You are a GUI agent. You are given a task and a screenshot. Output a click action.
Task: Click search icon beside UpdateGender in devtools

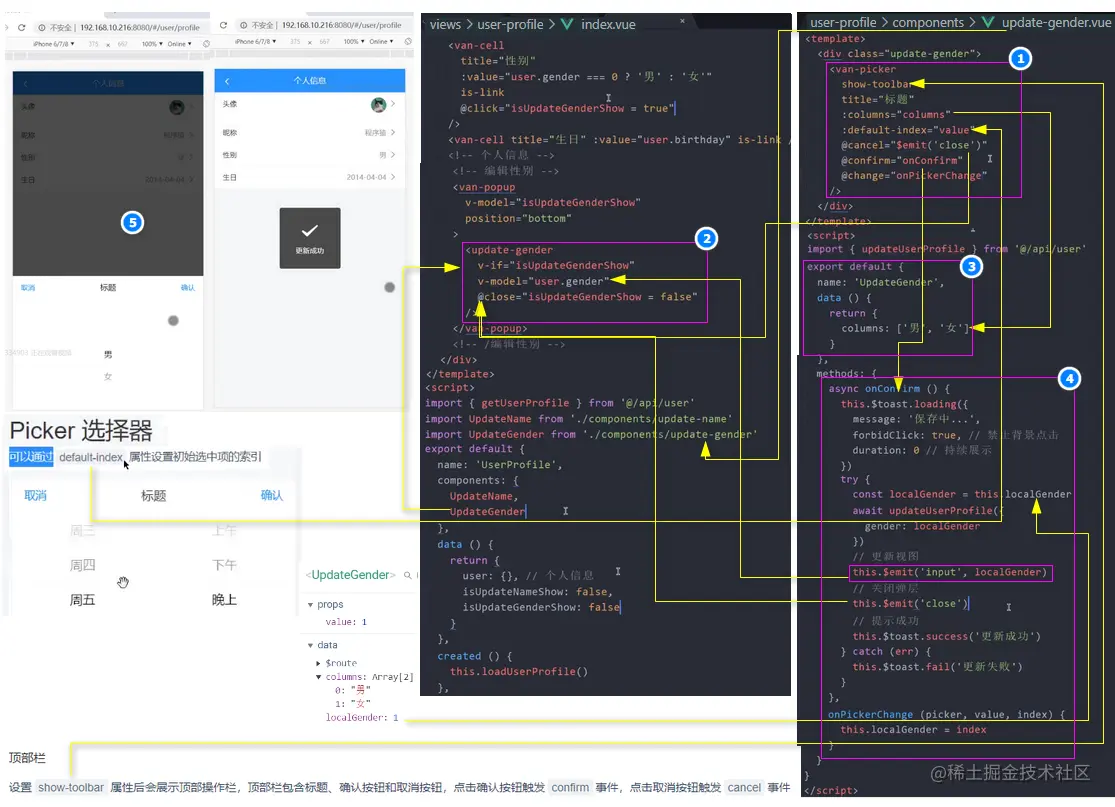407,574
